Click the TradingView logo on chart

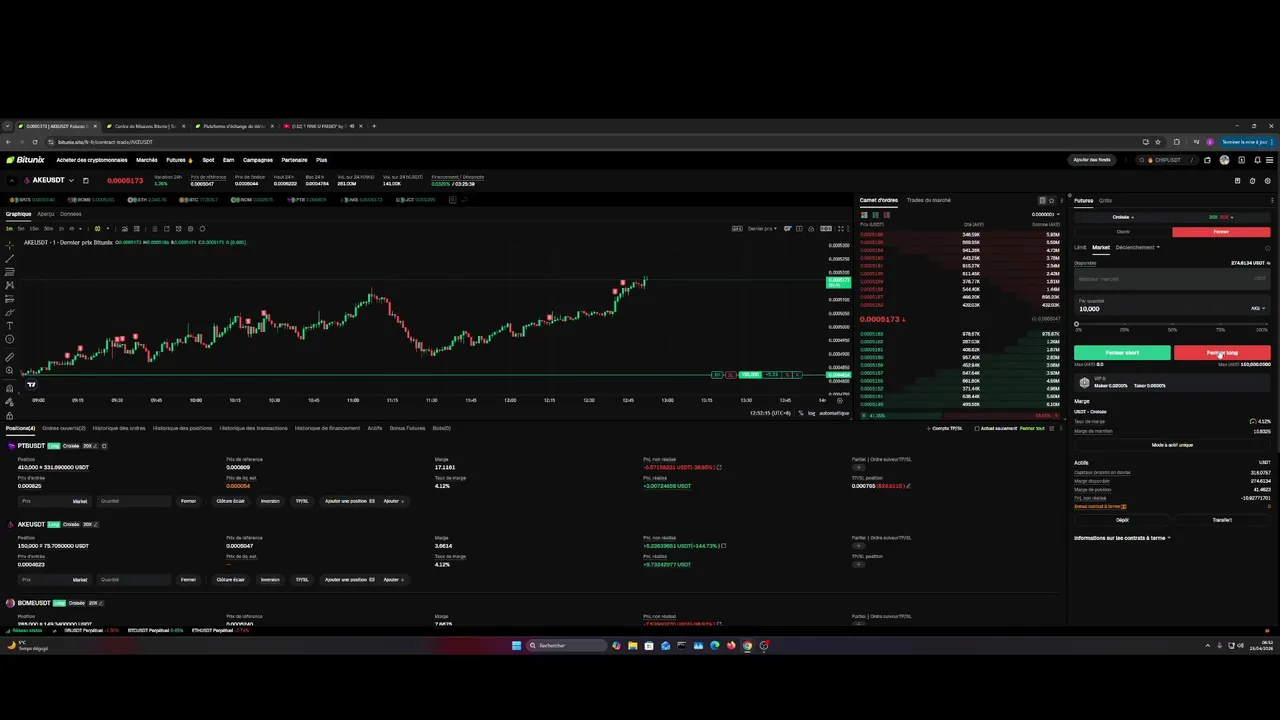coord(31,384)
